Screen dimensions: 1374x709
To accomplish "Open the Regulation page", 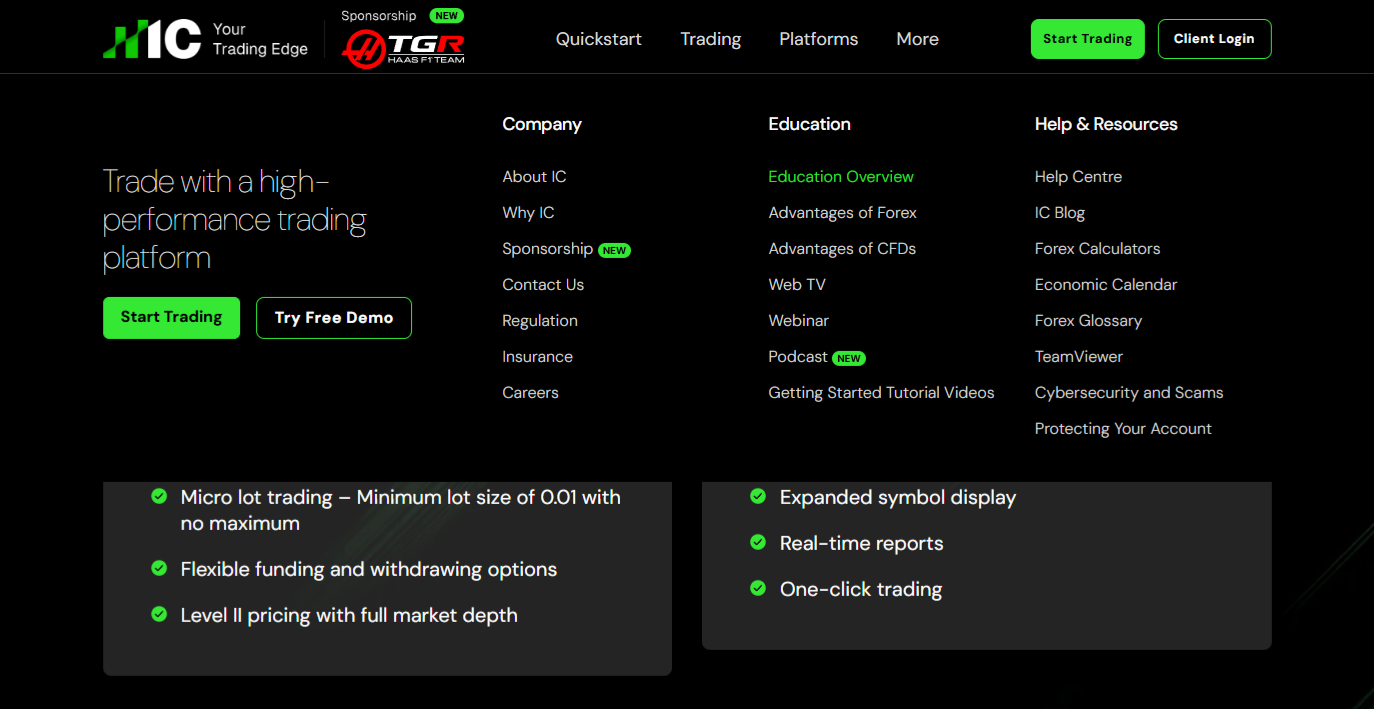I will coord(540,321).
